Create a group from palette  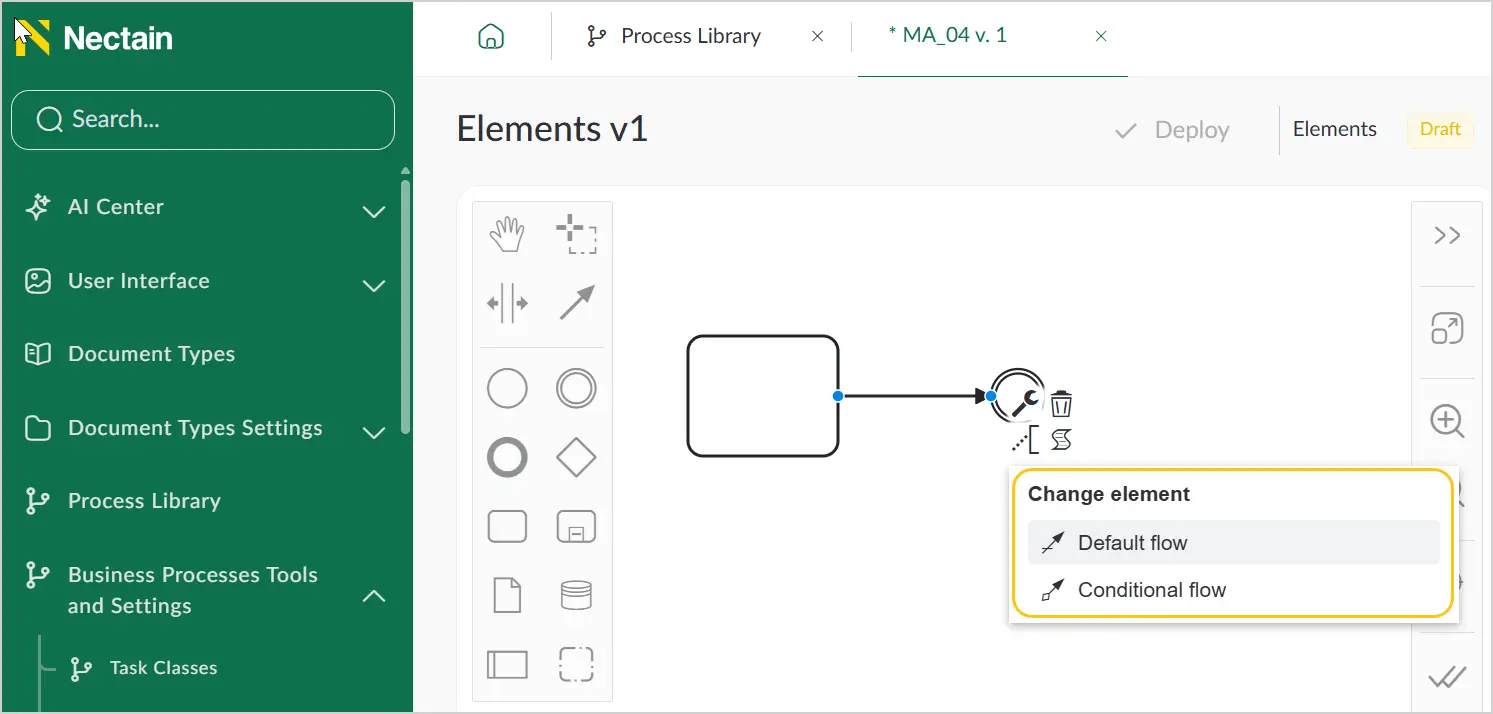coord(576,664)
